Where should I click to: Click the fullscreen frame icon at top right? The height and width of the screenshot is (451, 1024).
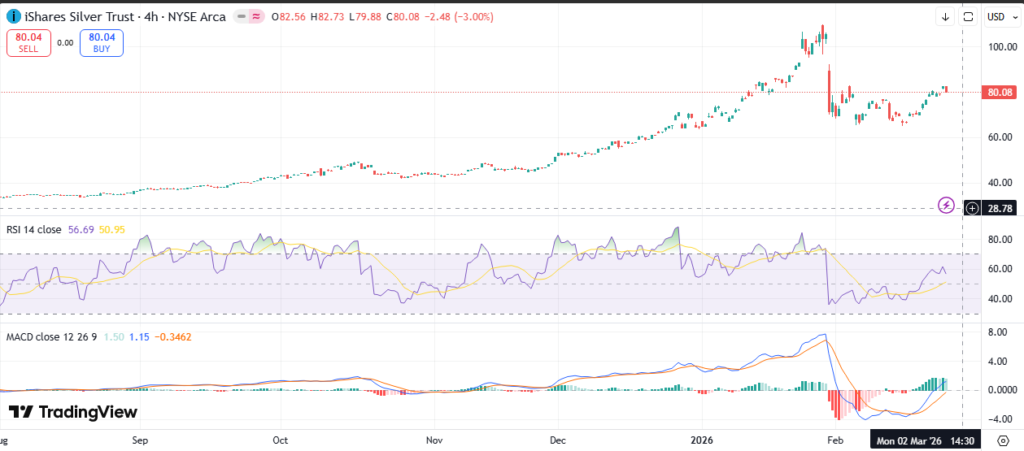click(967, 17)
